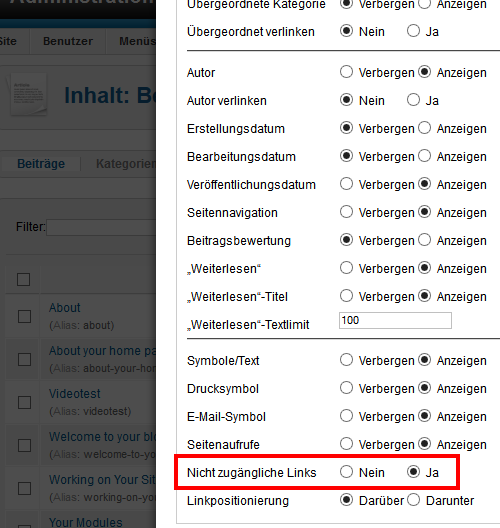500x528 pixels.
Task: Switch to the Beiträge tab
Action: 41,164
